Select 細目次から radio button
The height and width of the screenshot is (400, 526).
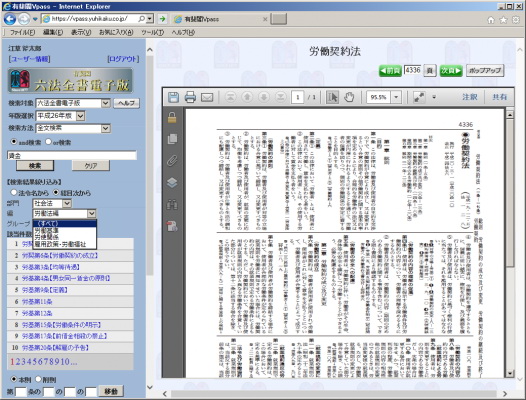click(55, 193)
